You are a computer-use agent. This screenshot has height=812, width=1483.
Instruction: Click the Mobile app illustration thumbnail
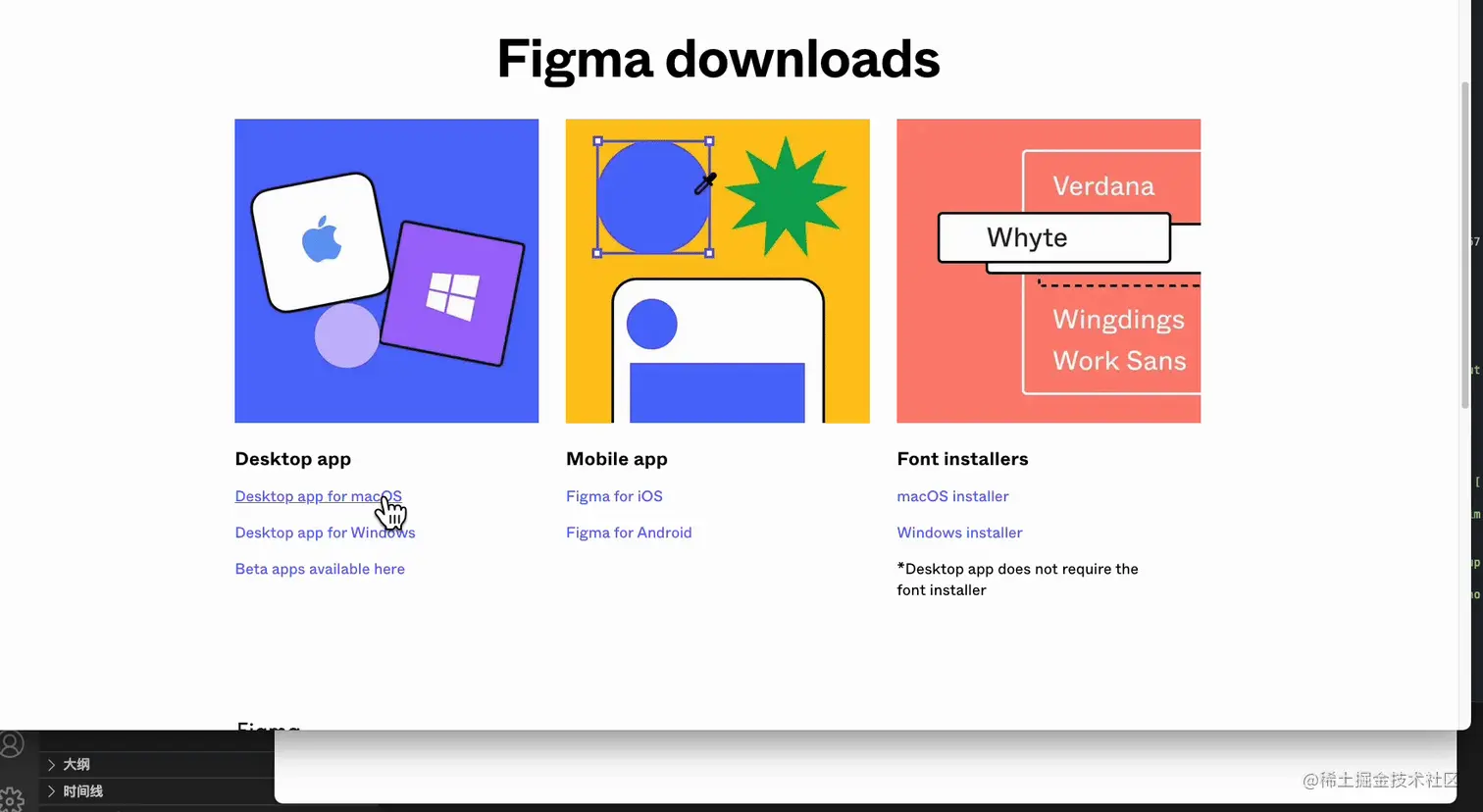pyautogui.click(x=718, y=271)
